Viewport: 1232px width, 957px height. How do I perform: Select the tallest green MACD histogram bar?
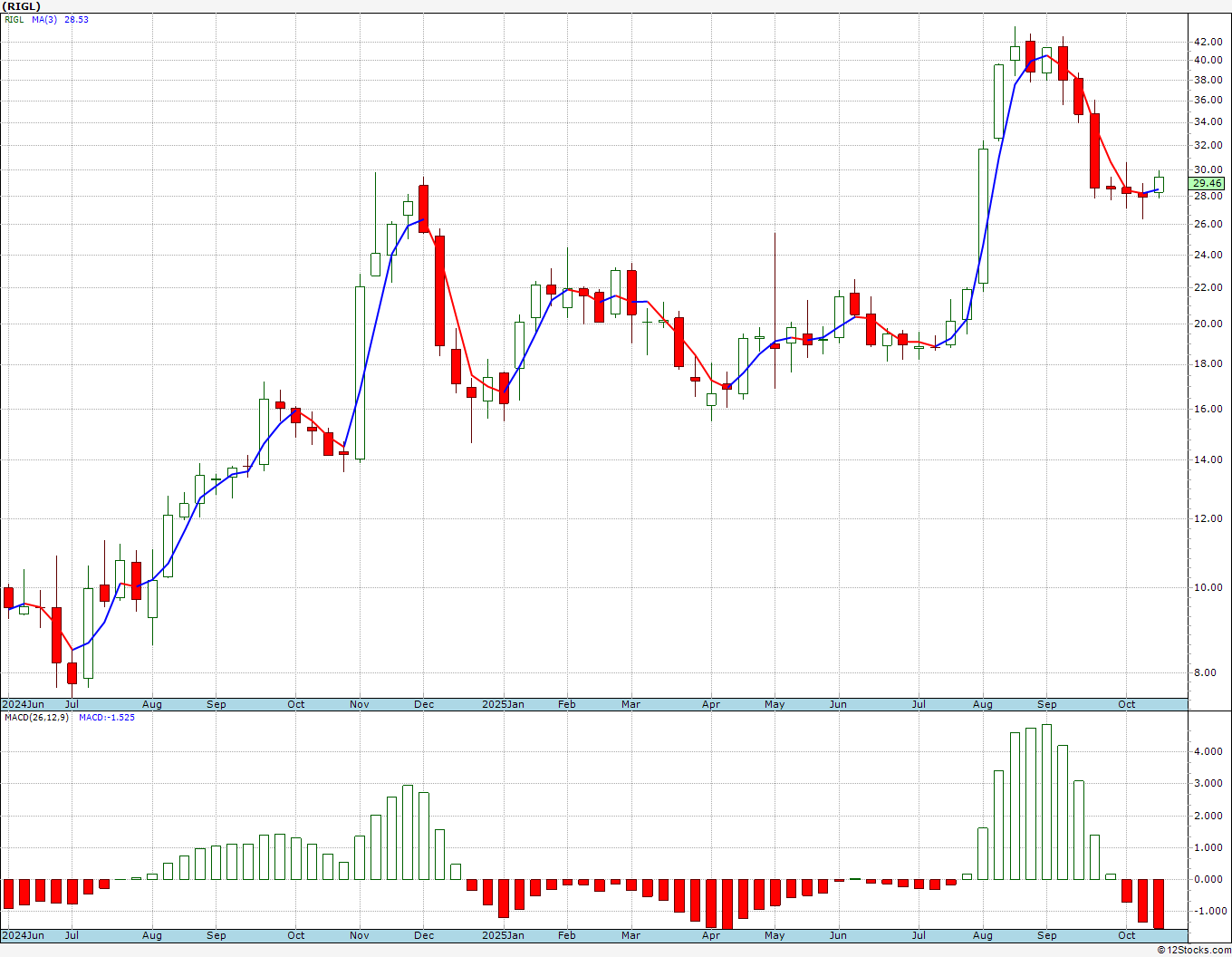pos(1046,802)
